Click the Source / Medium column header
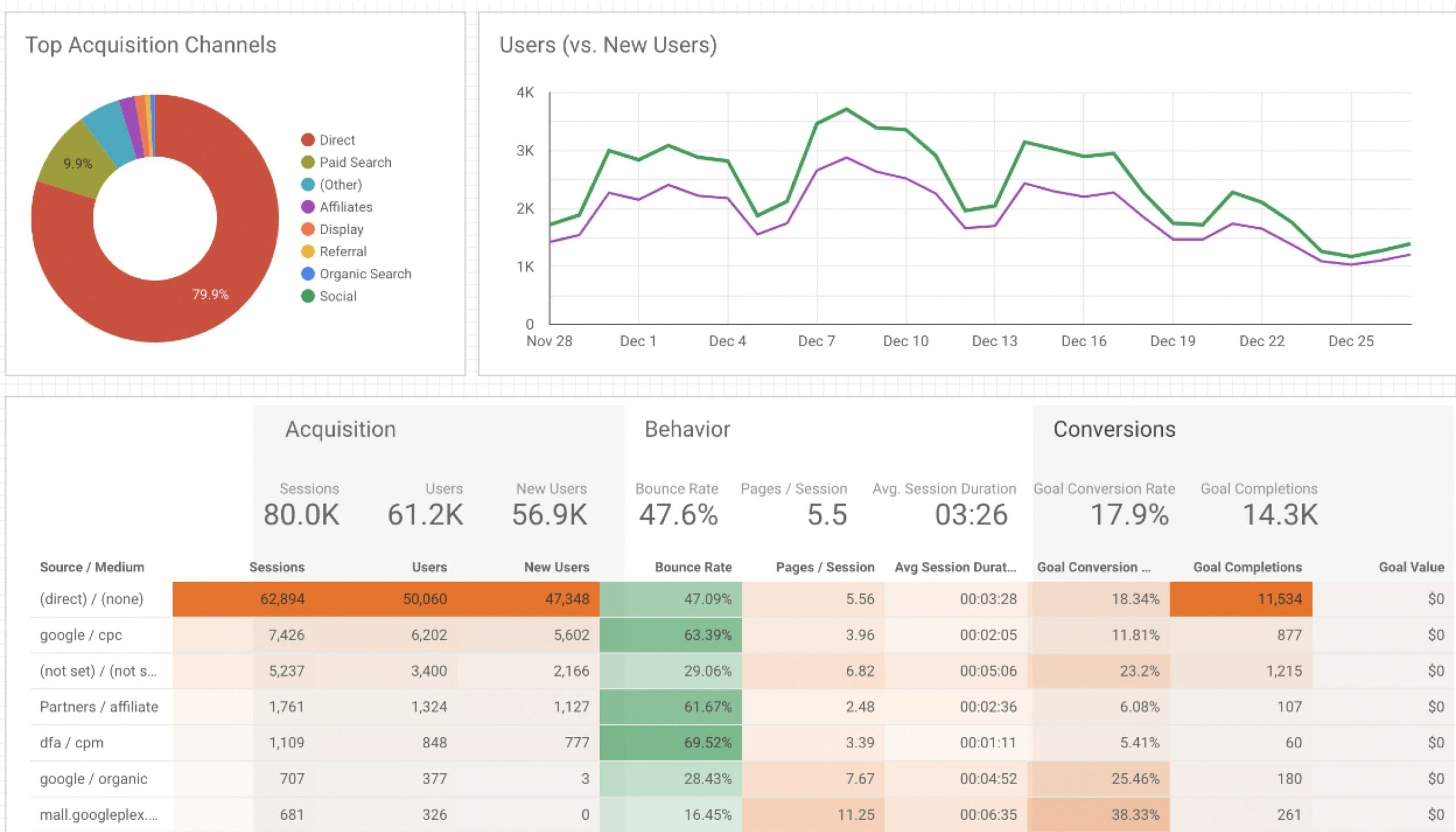The height and width of the screenshot is (832, 1456). pos(92,567)
